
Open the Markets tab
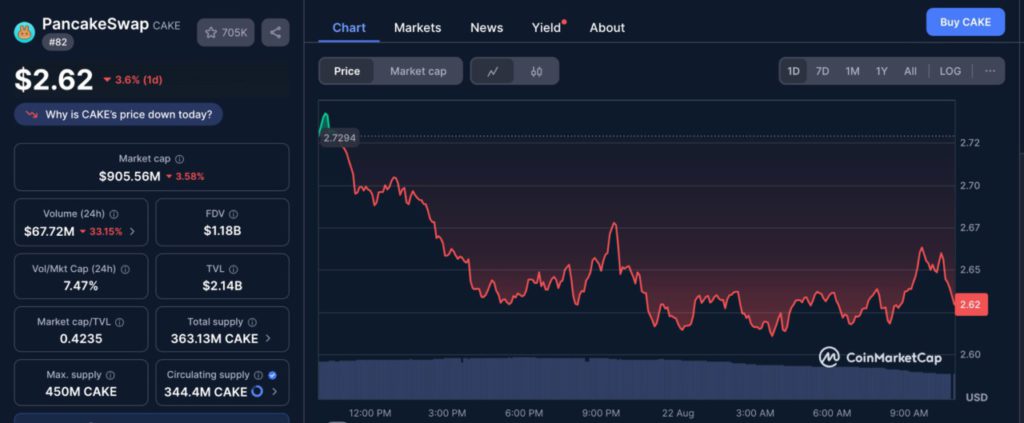point(417,27)
